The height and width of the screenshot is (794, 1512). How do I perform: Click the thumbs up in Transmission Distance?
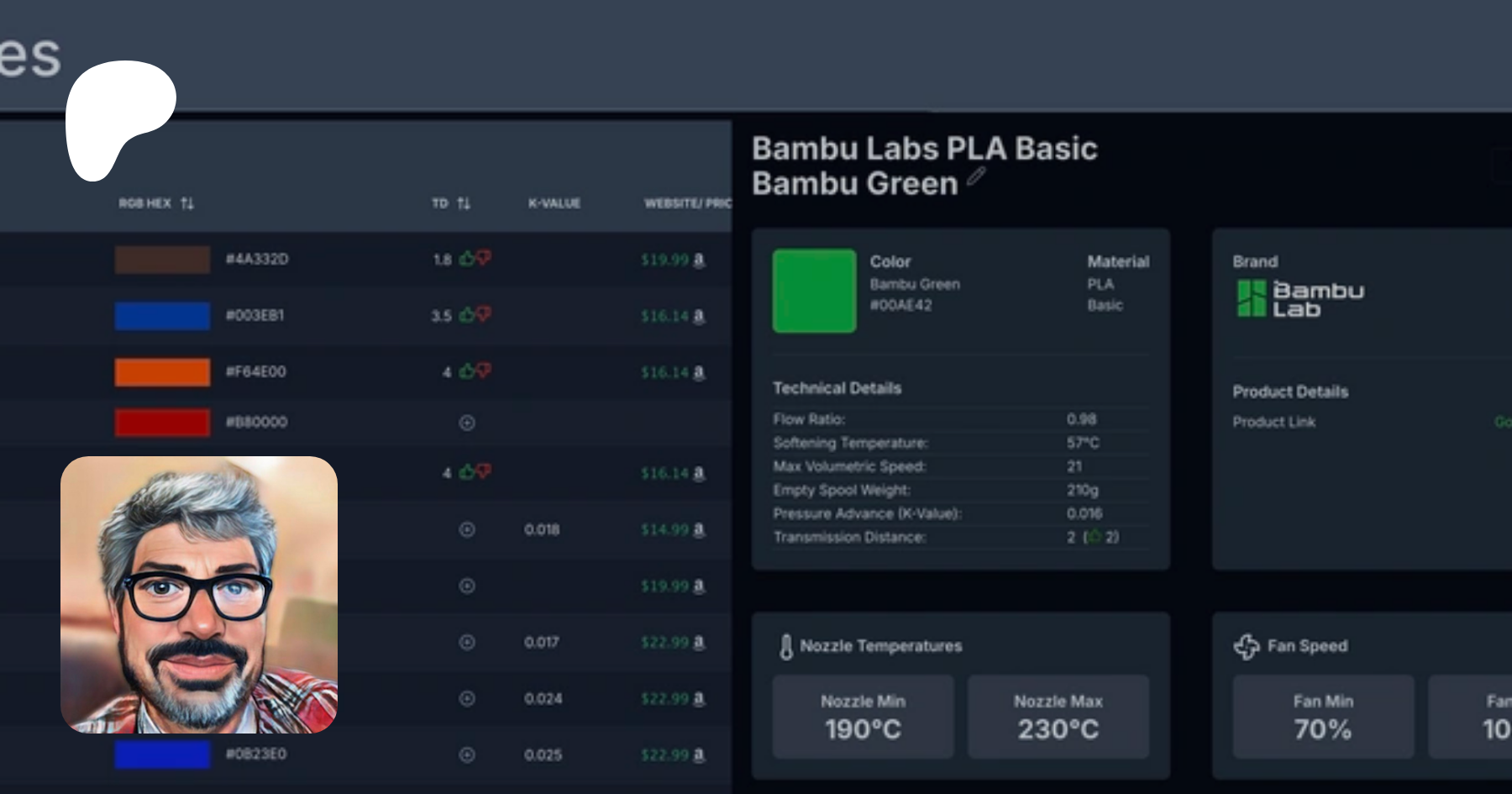[1094, 537]
